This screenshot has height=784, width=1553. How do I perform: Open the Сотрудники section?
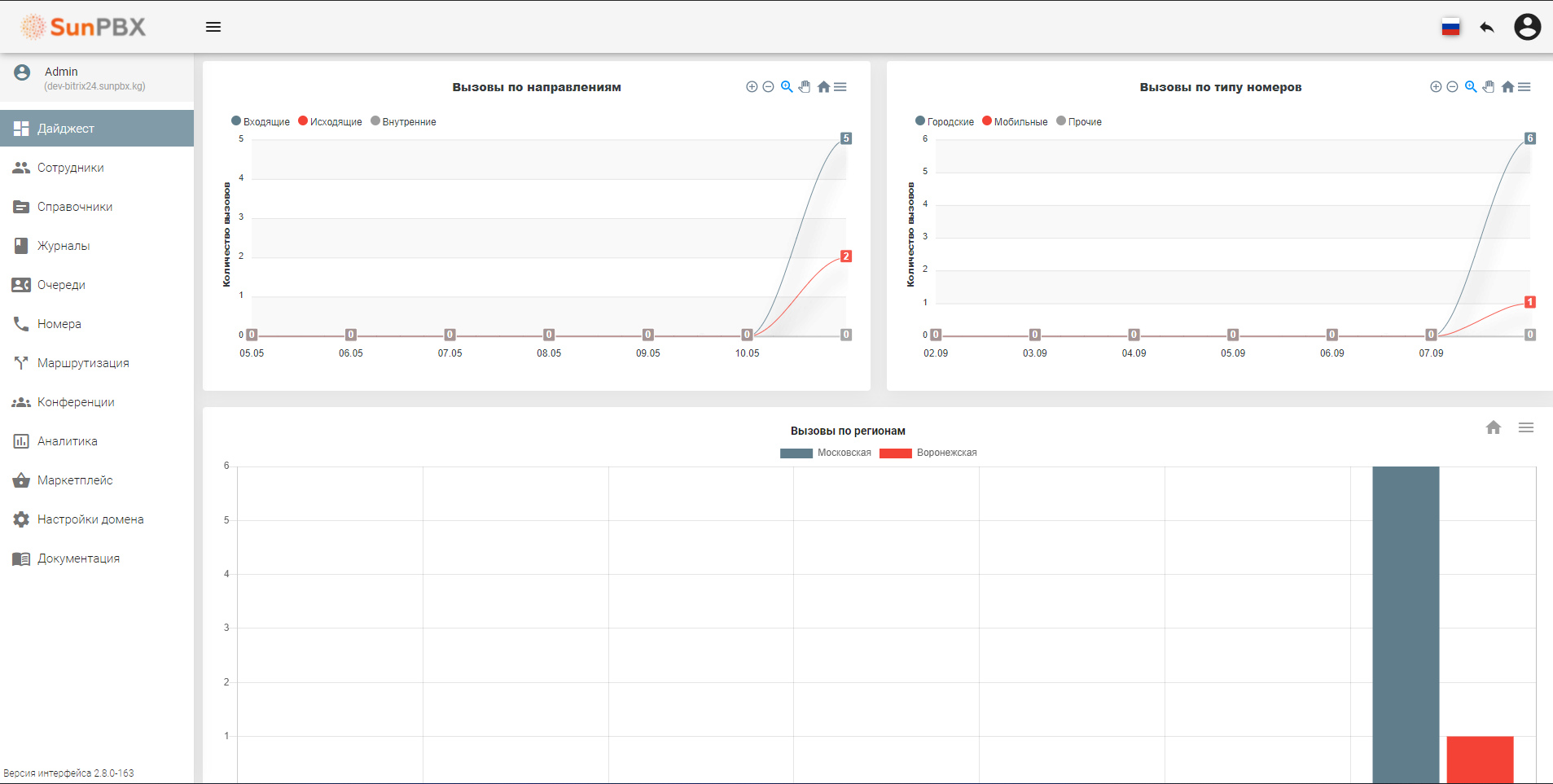[70, 168]
